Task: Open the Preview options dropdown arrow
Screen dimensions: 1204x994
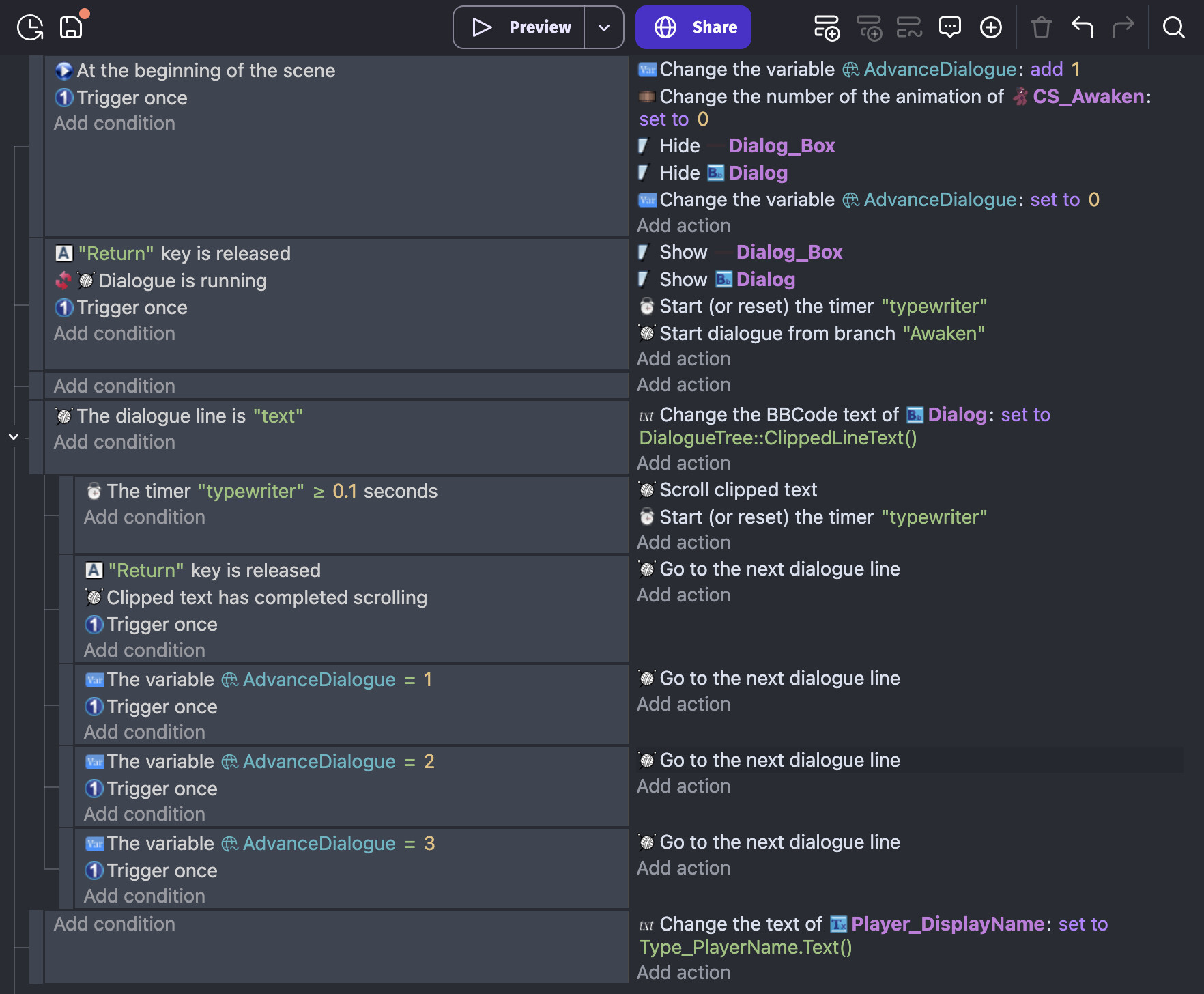Action: [604, 27]
